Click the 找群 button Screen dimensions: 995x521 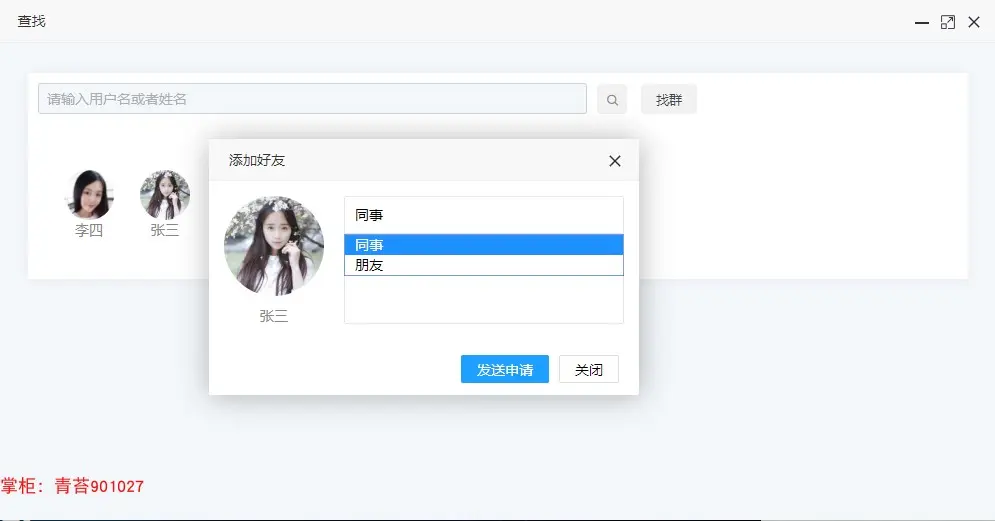click(x=668, y=100)
